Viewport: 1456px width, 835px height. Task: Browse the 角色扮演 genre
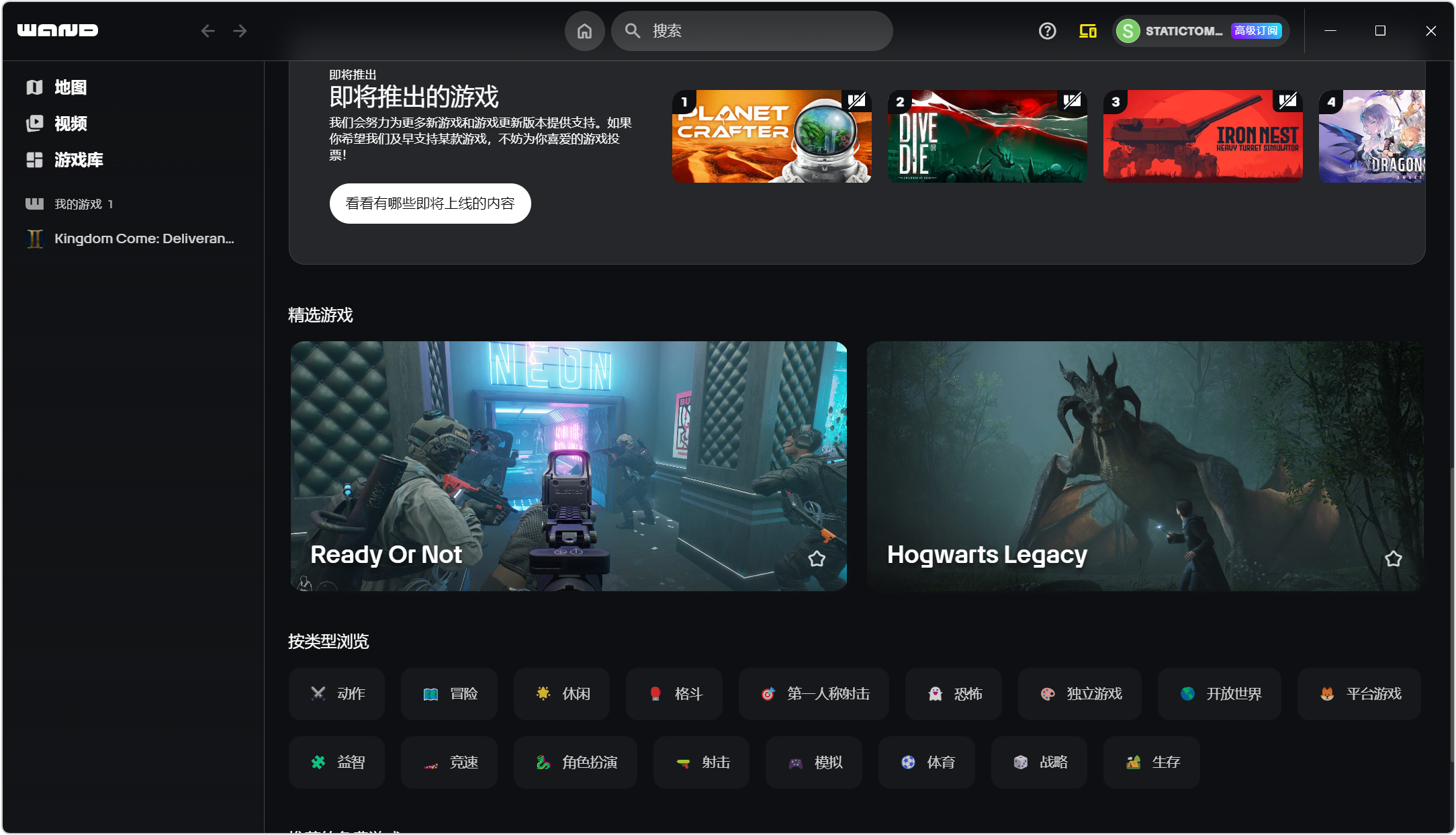[576, 762]
